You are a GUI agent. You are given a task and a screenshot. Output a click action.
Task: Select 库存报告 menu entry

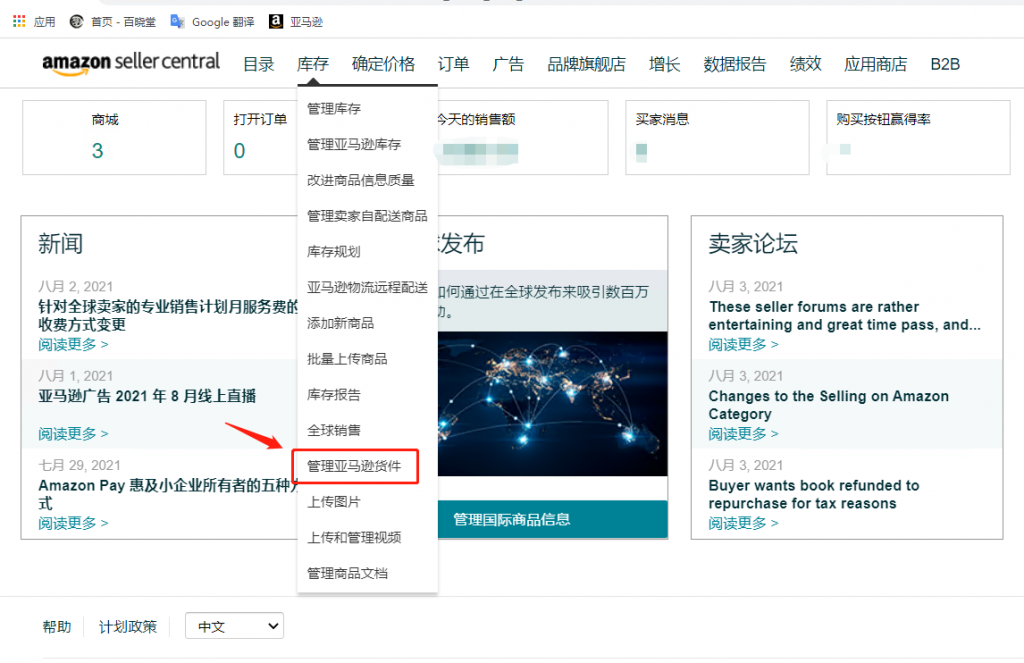point(334,395)
